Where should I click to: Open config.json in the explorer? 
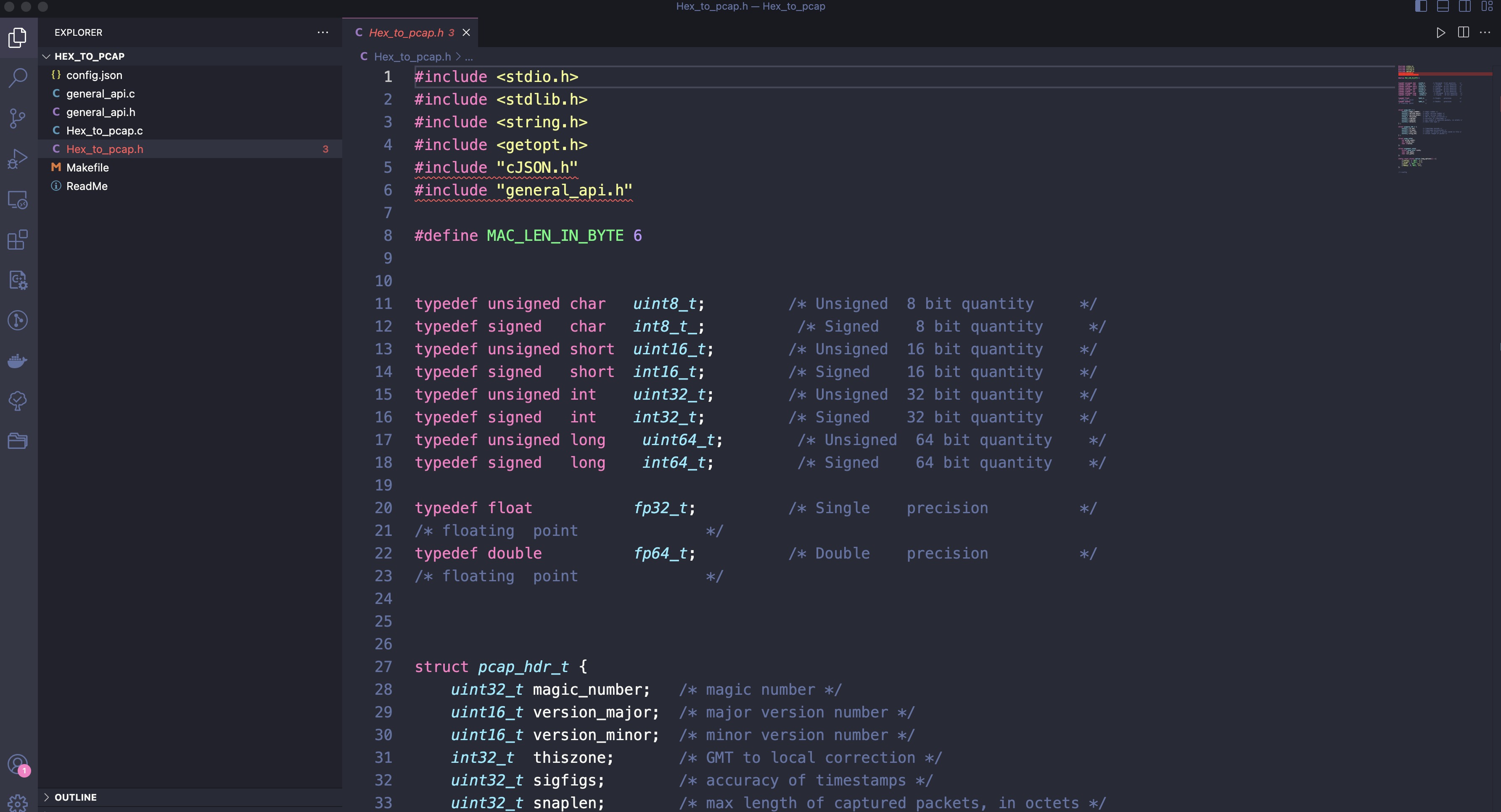point(190,75)
